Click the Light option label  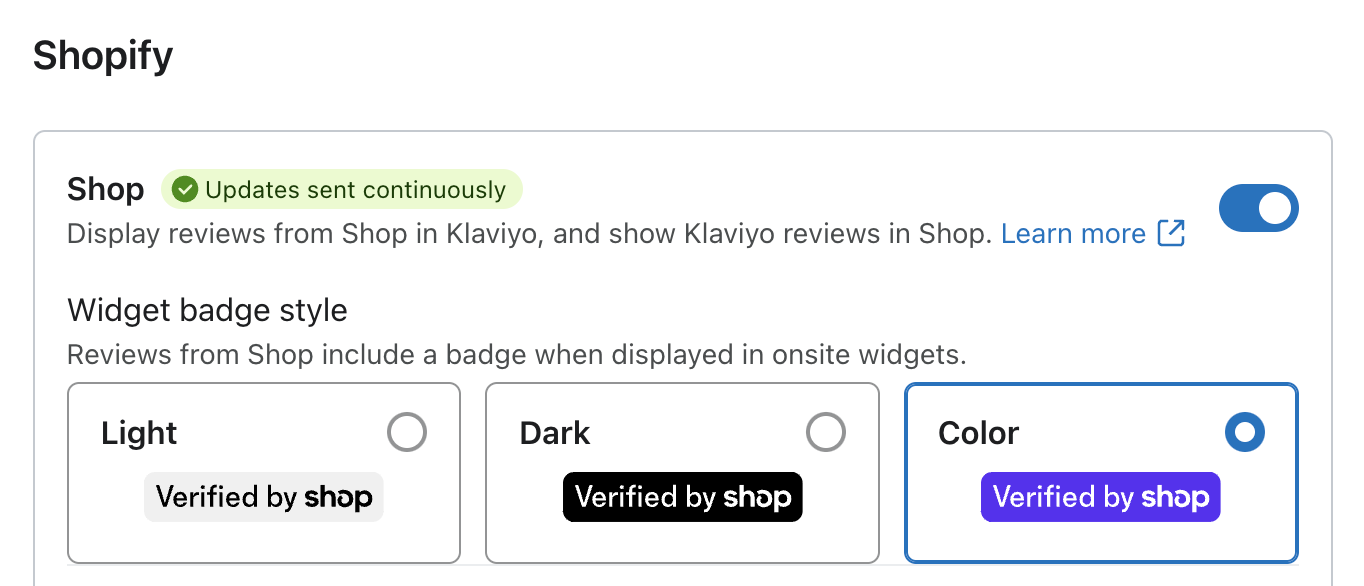pyautogui.click(x=139, y=433)
